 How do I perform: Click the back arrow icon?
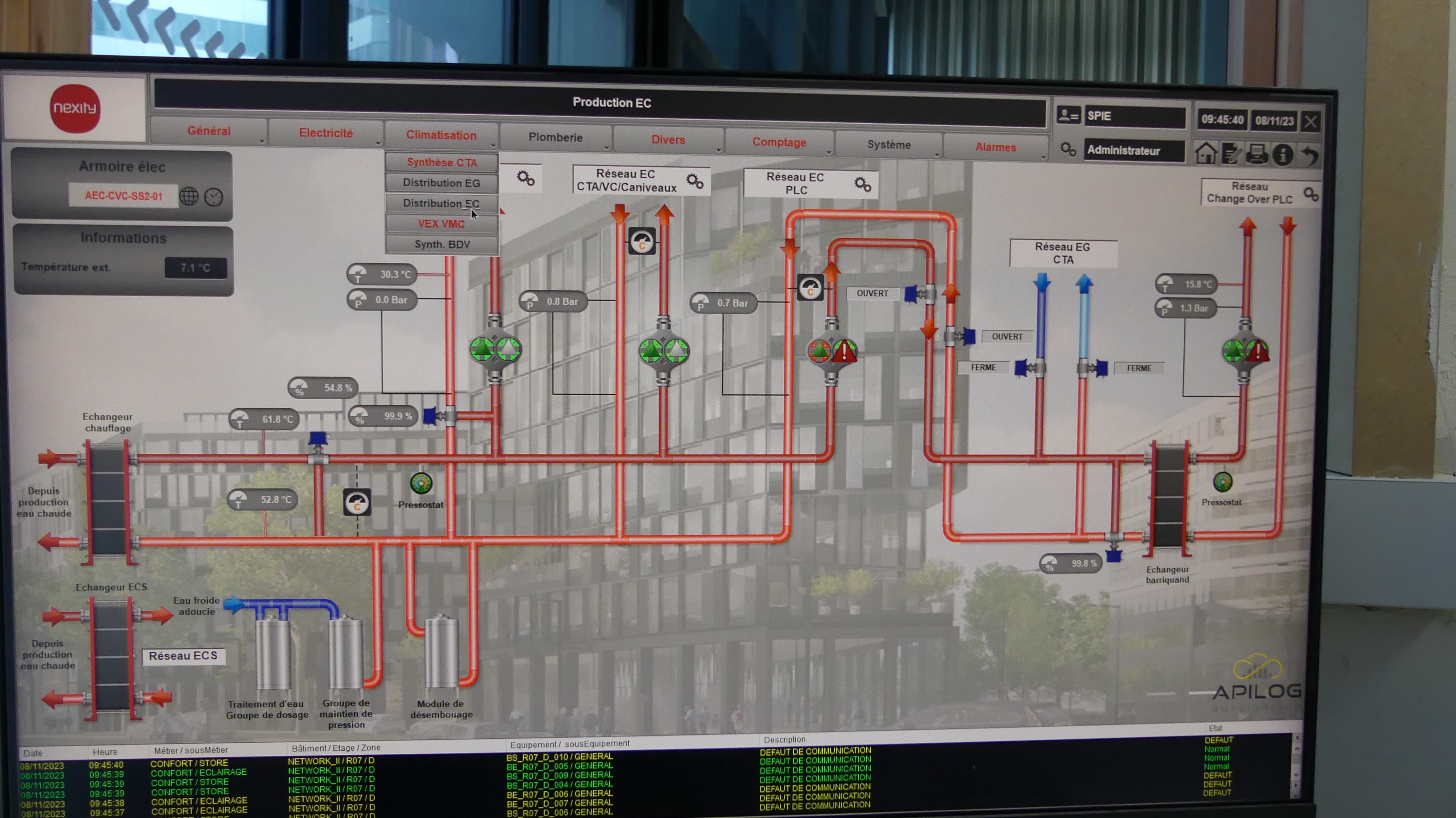click(x=1310, y=155)
